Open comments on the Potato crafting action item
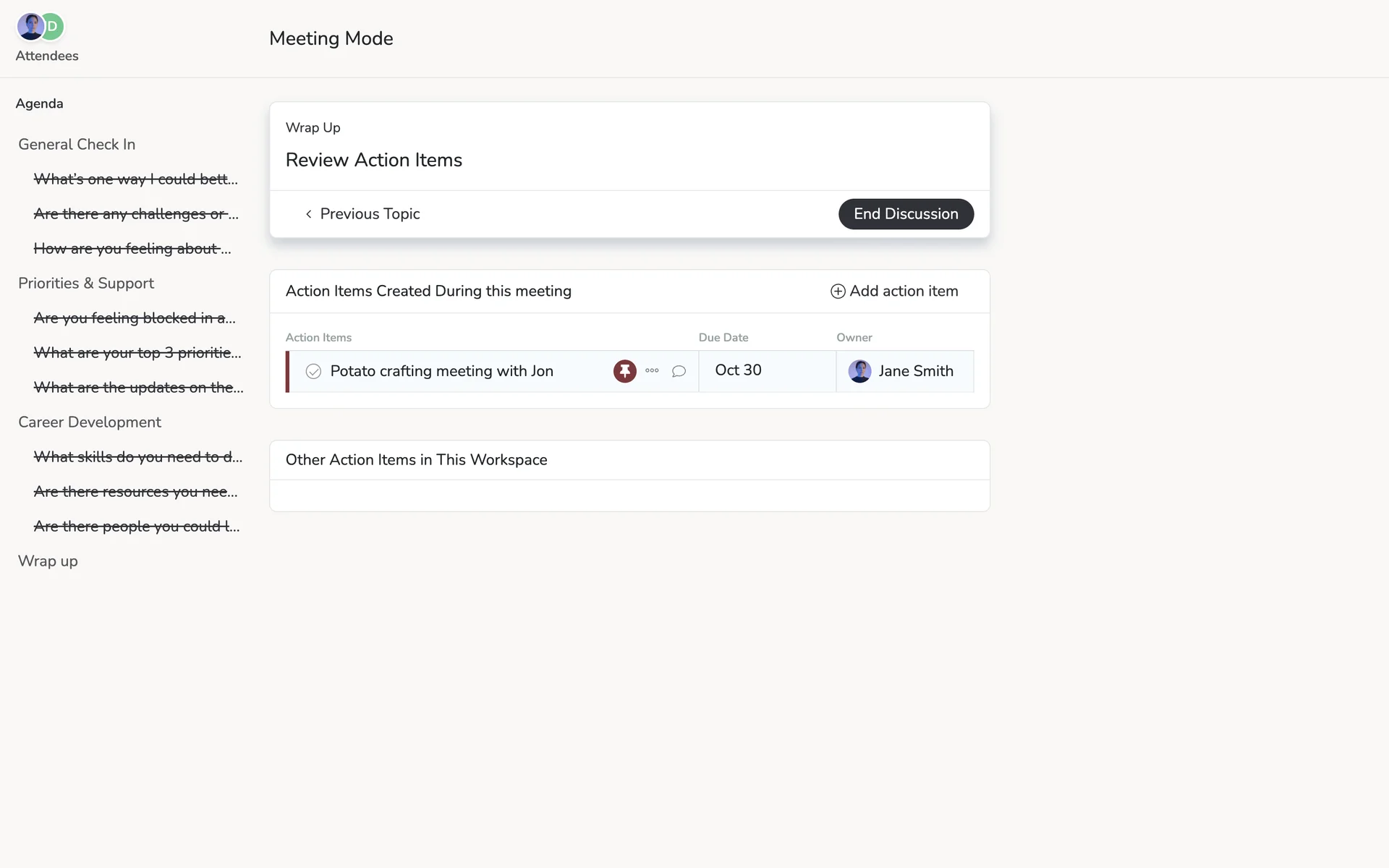1389x868 pixels. pyautogui.click(x=679, y=371)
